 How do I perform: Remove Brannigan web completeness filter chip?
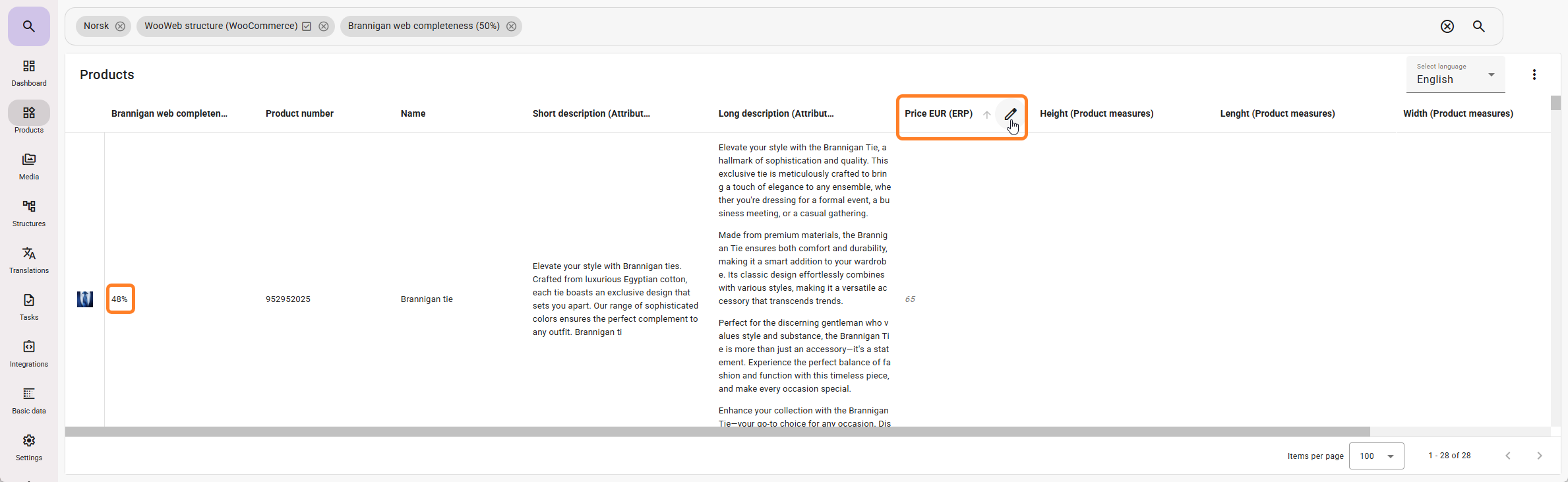point(511,26)
